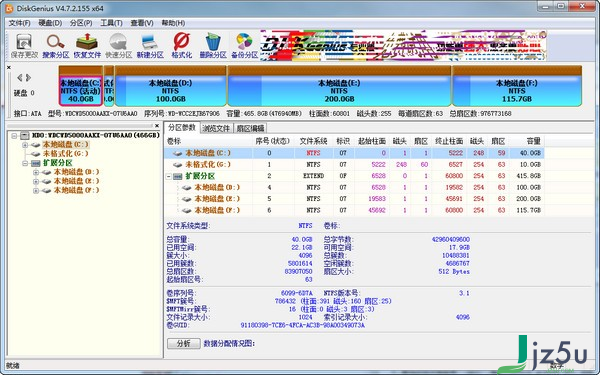Switch to the 浏览文件 tab

click(x=216, y=128)
